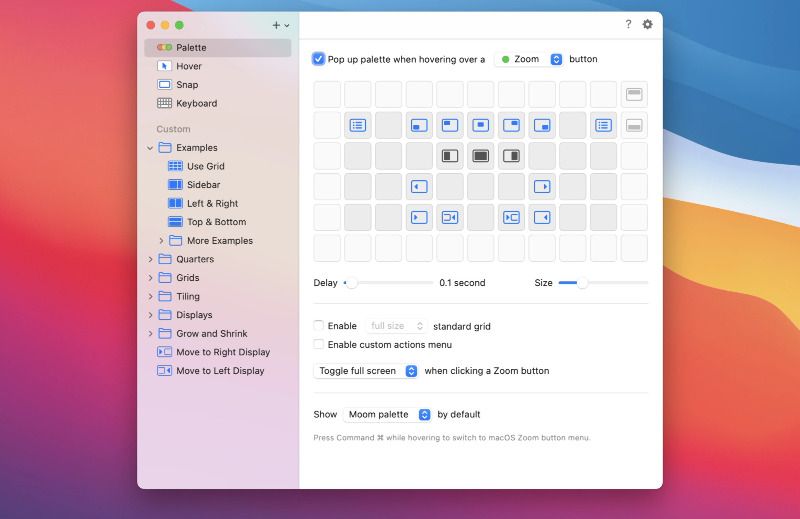Select Move to Left Display item
This screenshot has width=800, height=519.
[x=220, y=371]
